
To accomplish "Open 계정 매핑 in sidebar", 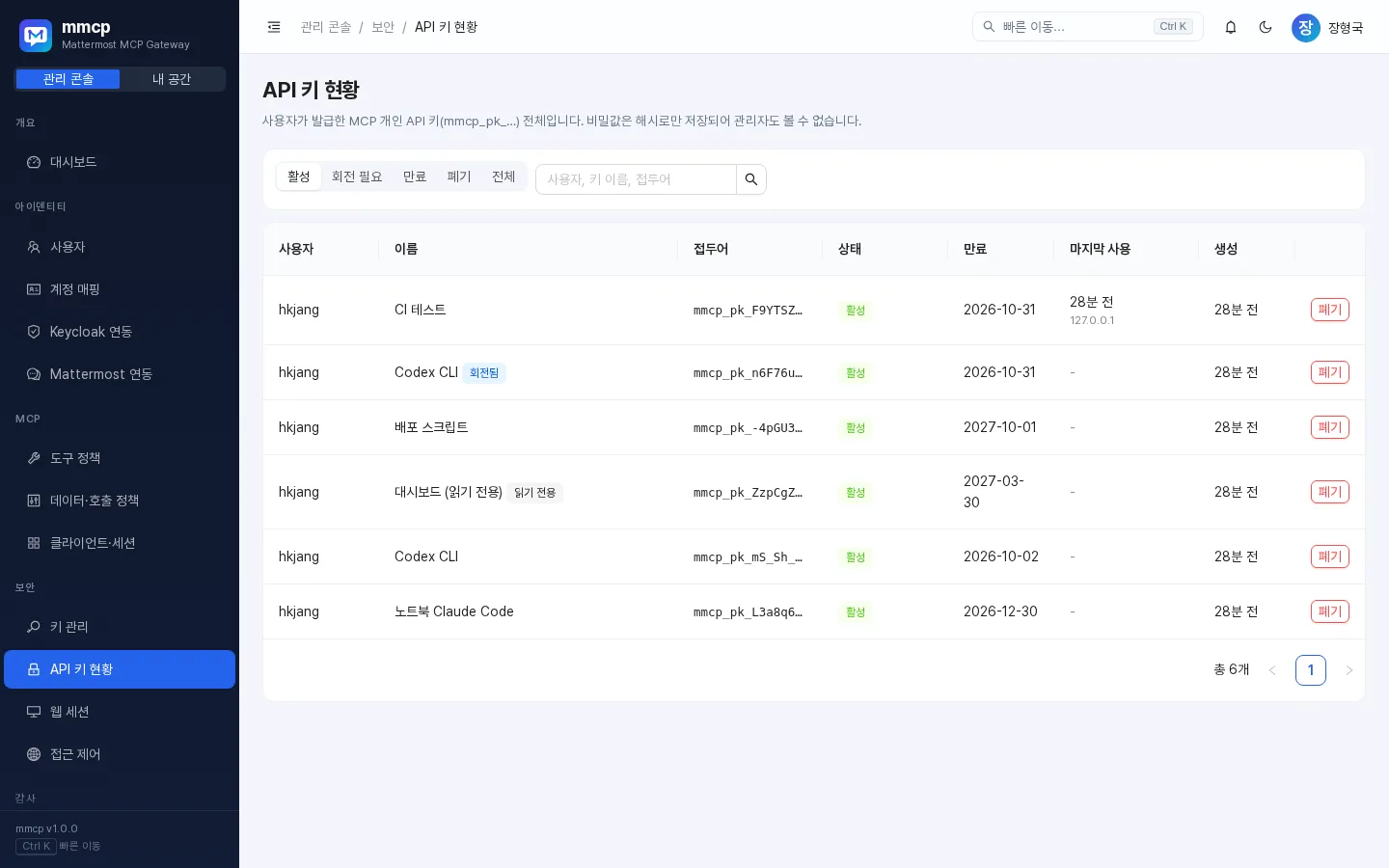I will (x=120, y=289).
